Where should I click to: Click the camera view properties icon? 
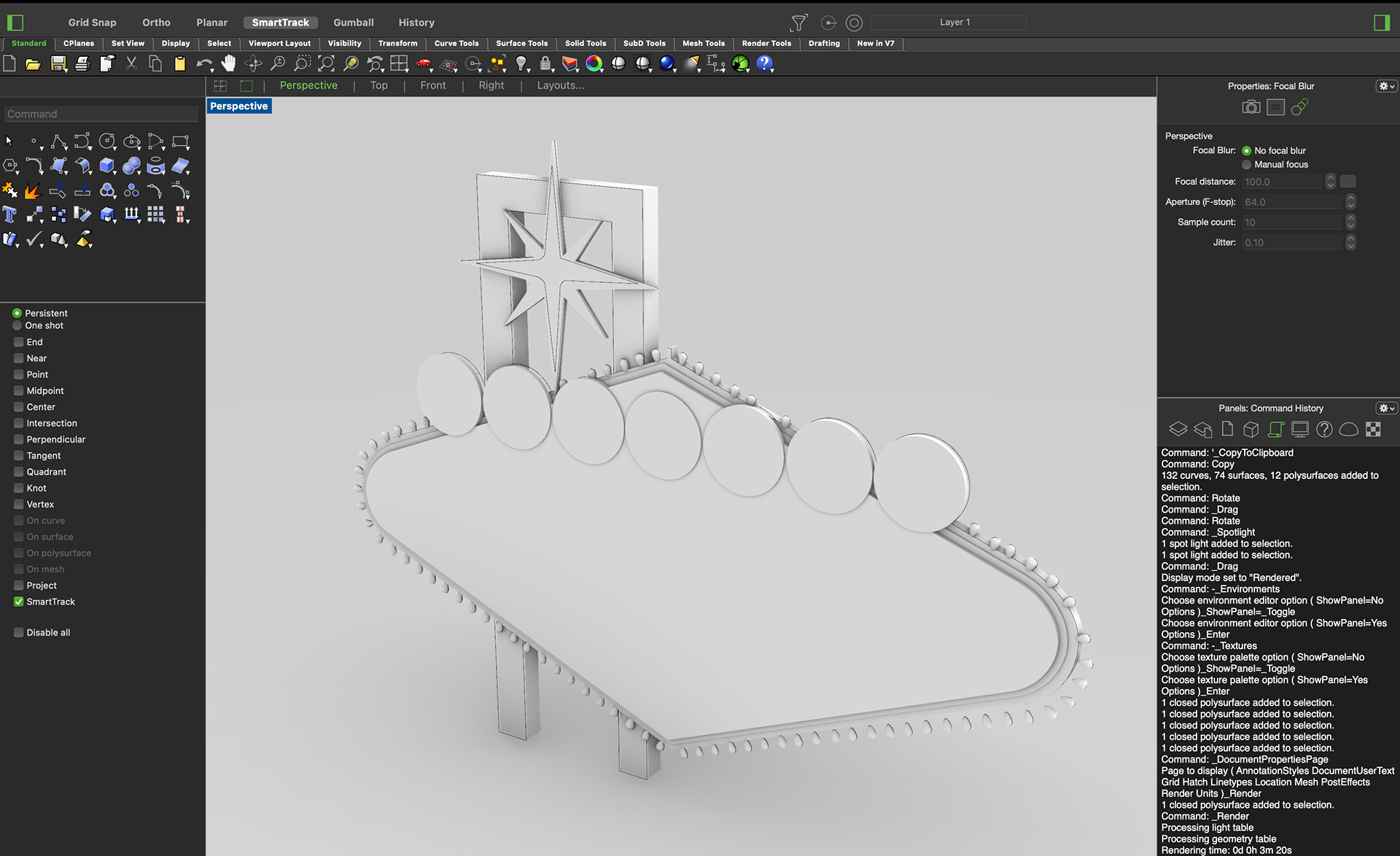point(1251,107)
